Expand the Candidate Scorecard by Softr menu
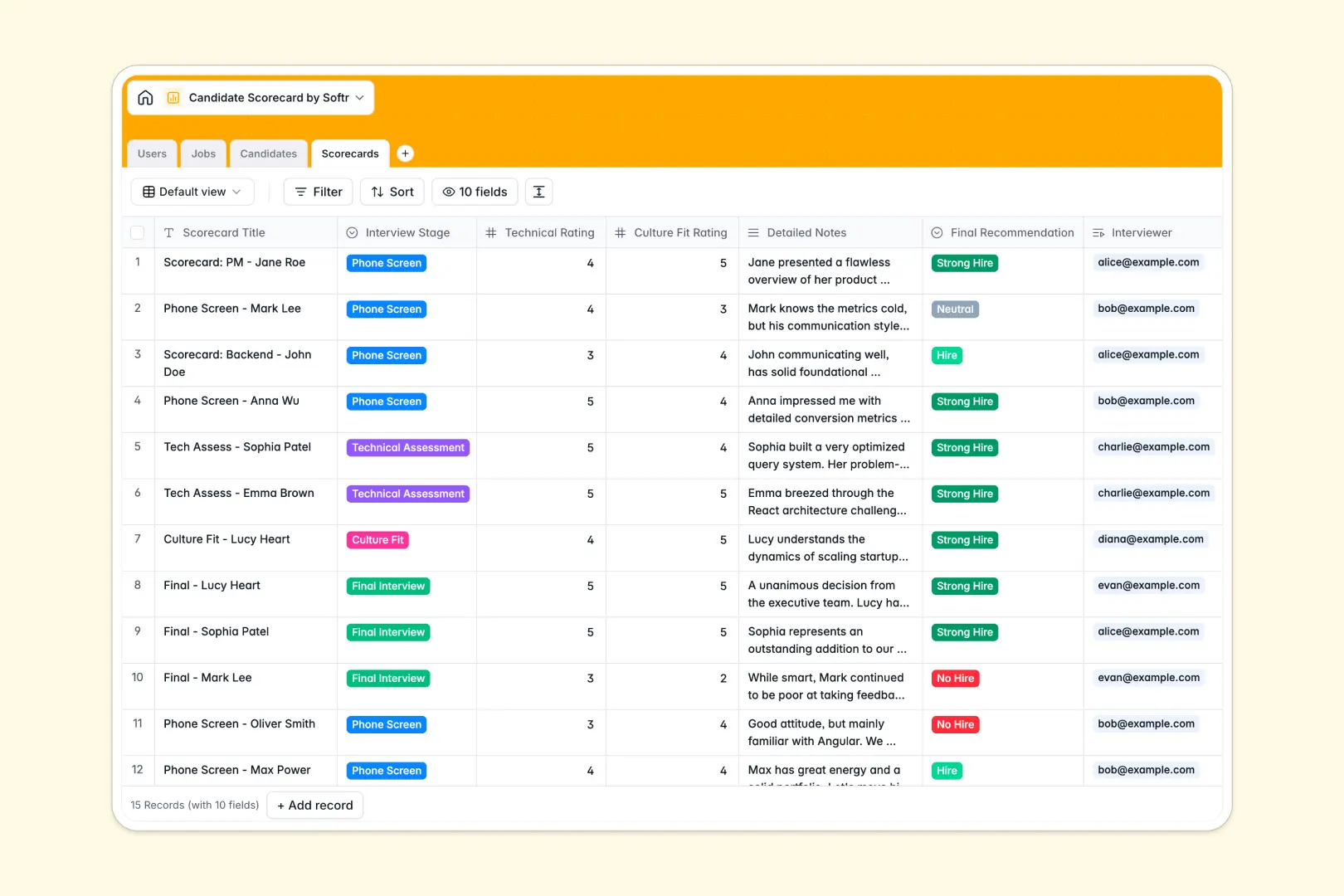This screenshot has width=1344, height=896. 360,97
